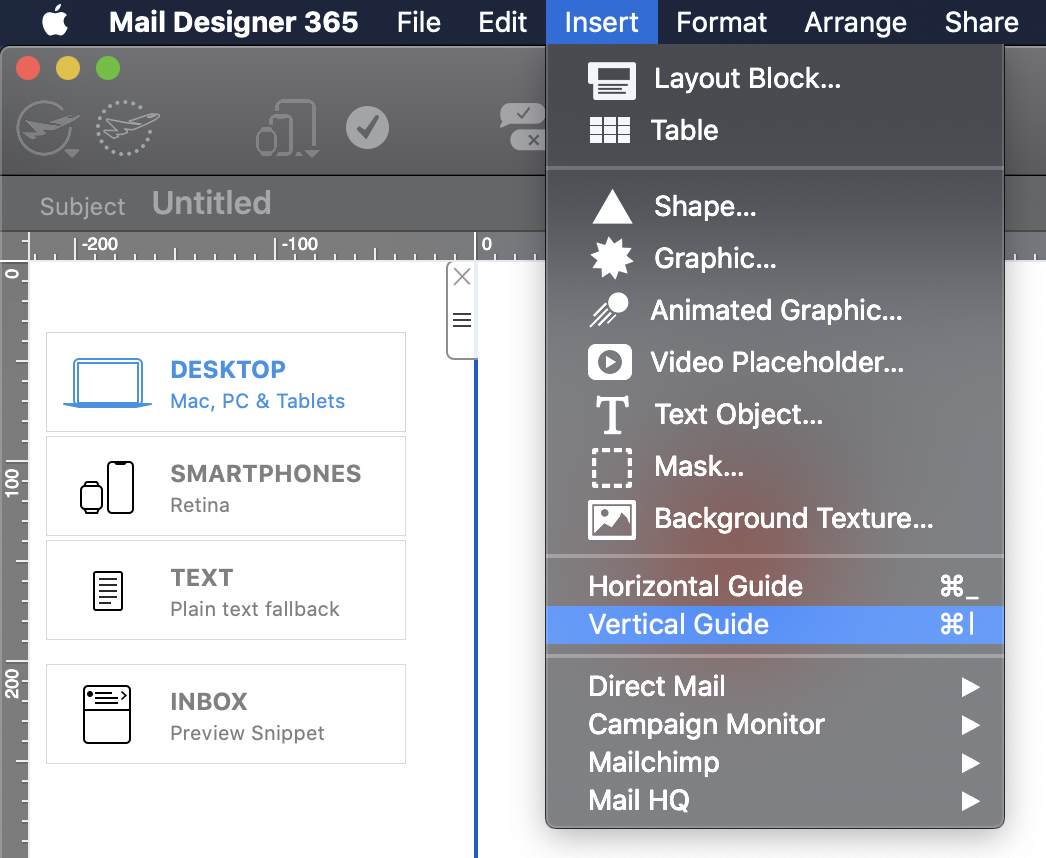Open the Share menu

[x=981, y=22]
